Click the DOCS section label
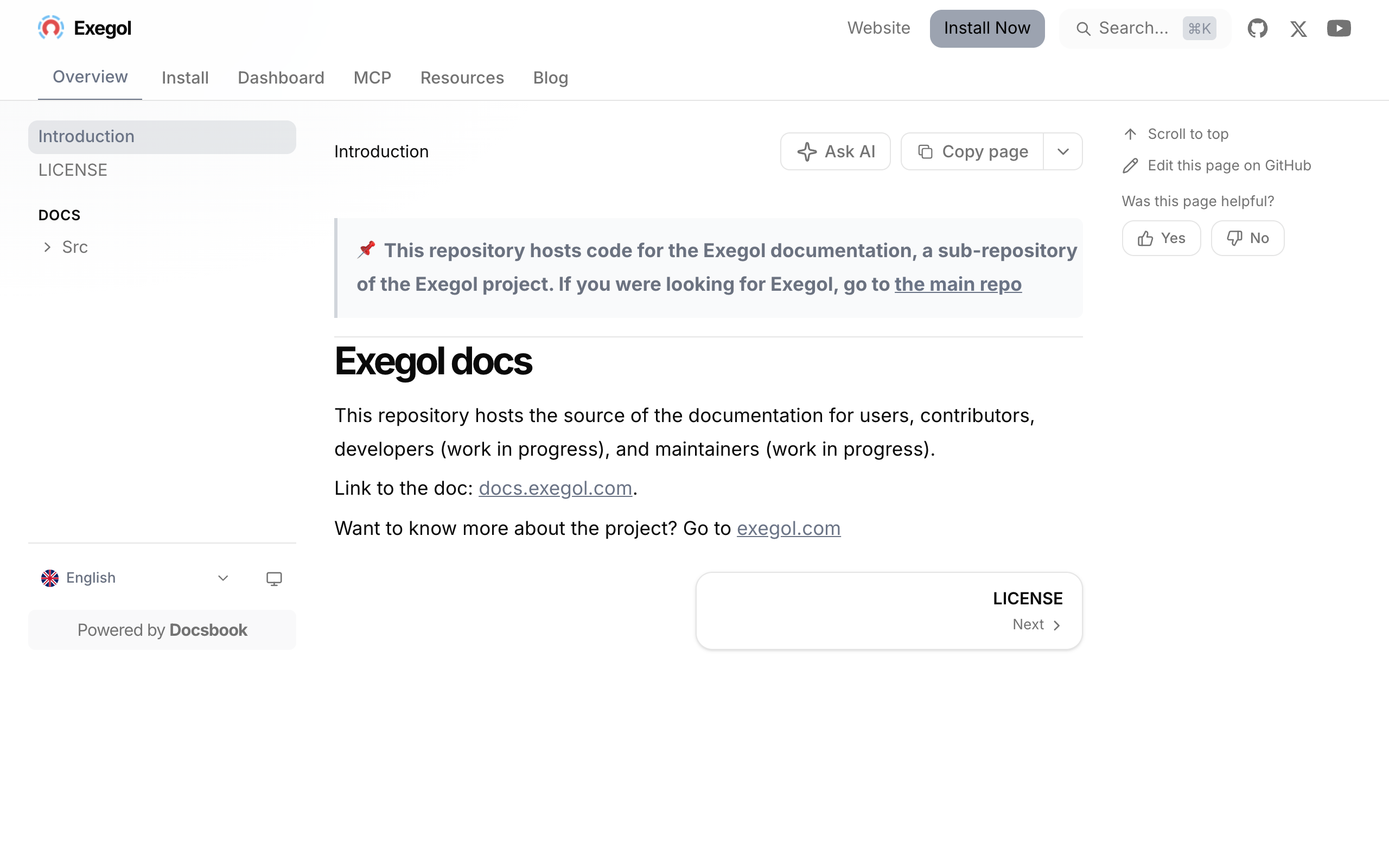Image resolution: width=1389 pixels, height=868 pixels. click(59, 215)
